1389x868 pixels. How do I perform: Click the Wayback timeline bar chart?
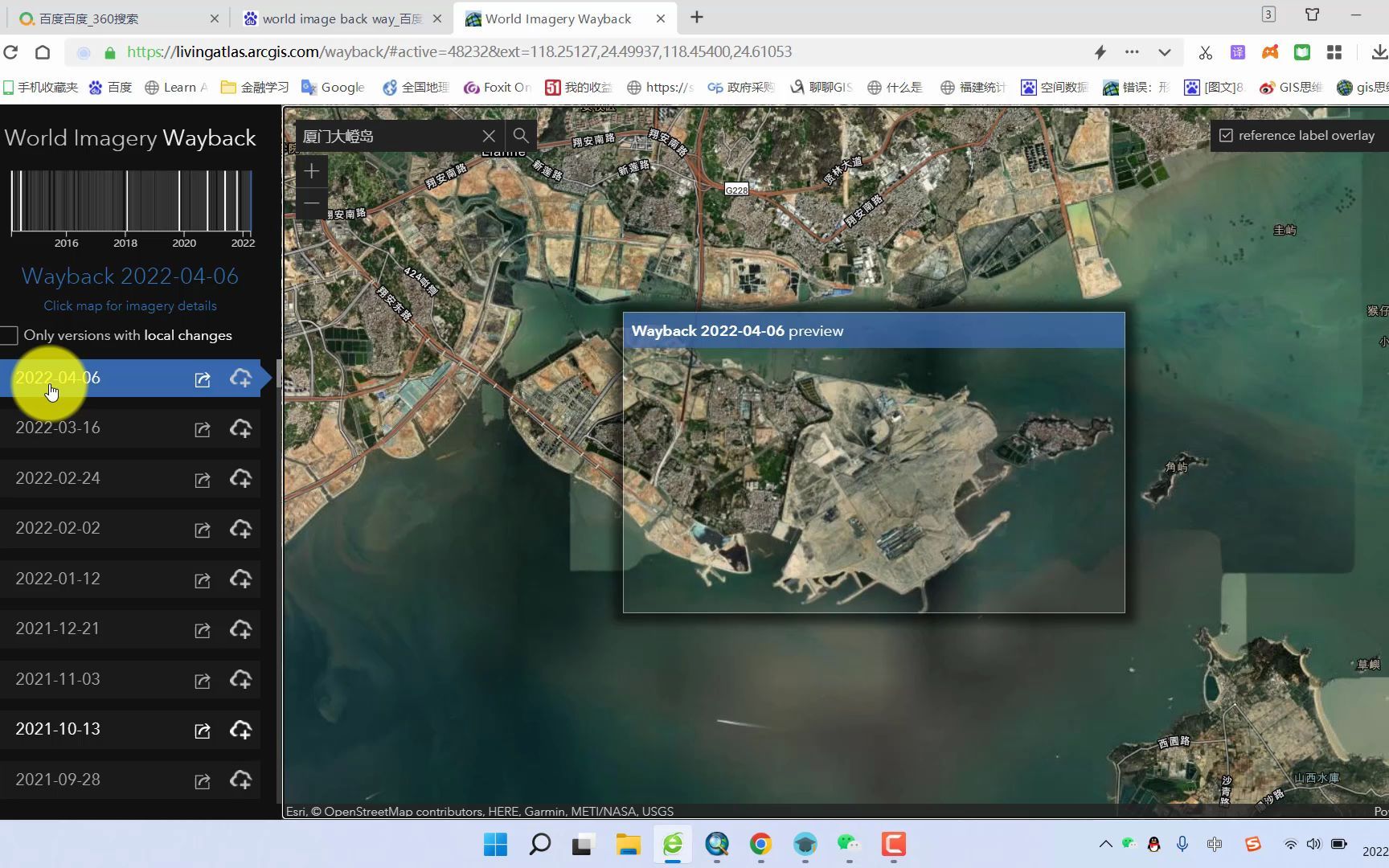pos(132,201)
